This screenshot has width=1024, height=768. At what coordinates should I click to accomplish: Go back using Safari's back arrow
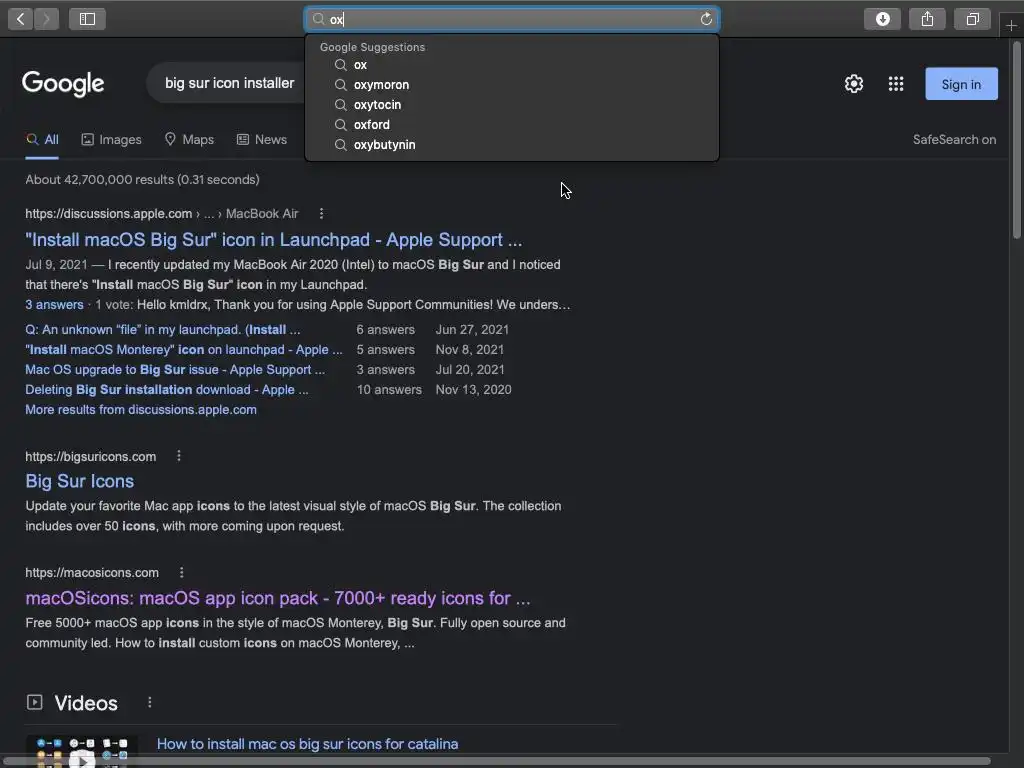pos(20,19)
